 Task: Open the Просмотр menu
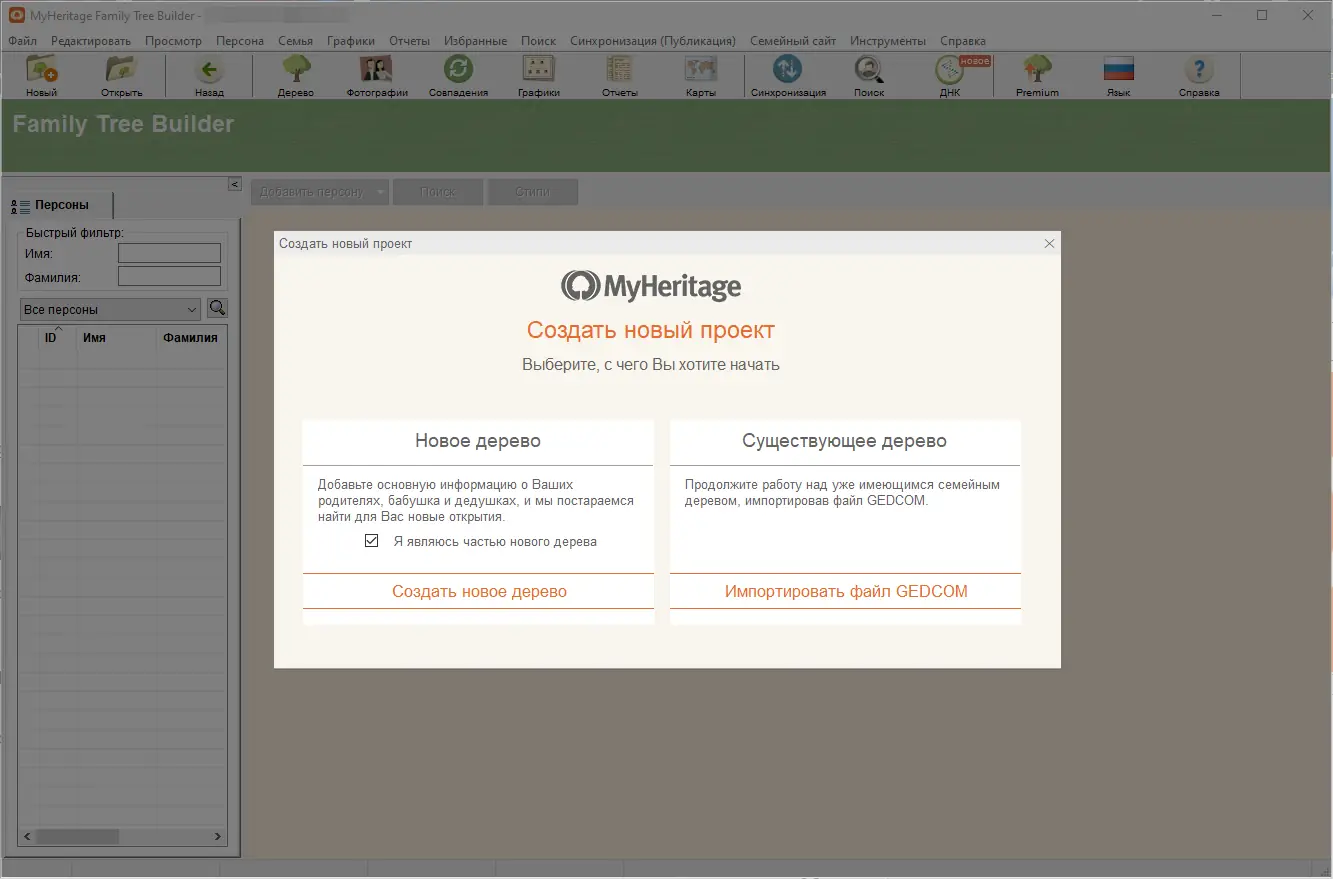point(173,41)
